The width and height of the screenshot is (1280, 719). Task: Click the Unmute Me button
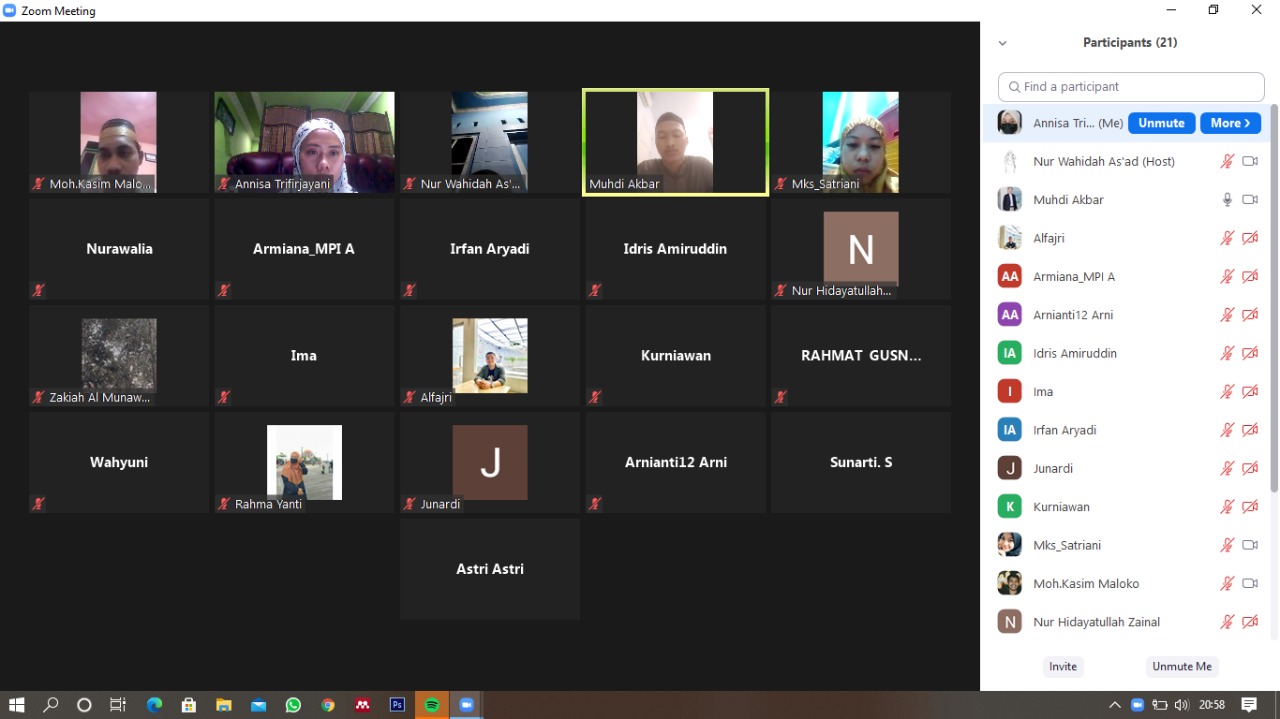click(x=1181, y=667)
